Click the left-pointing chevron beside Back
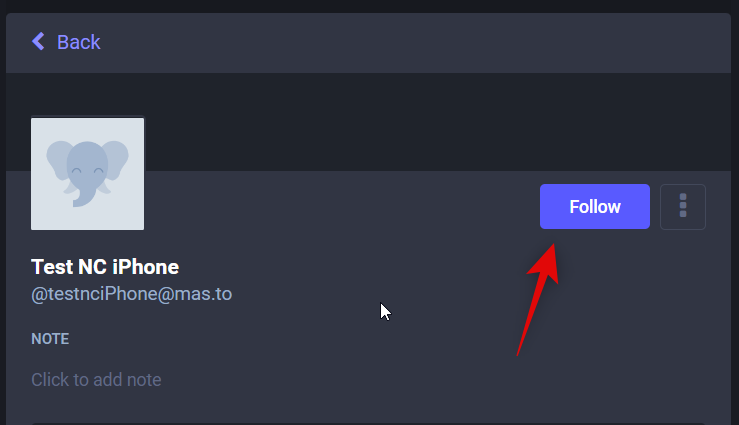This screenshot has width=739, height=425. coord(39,41)
